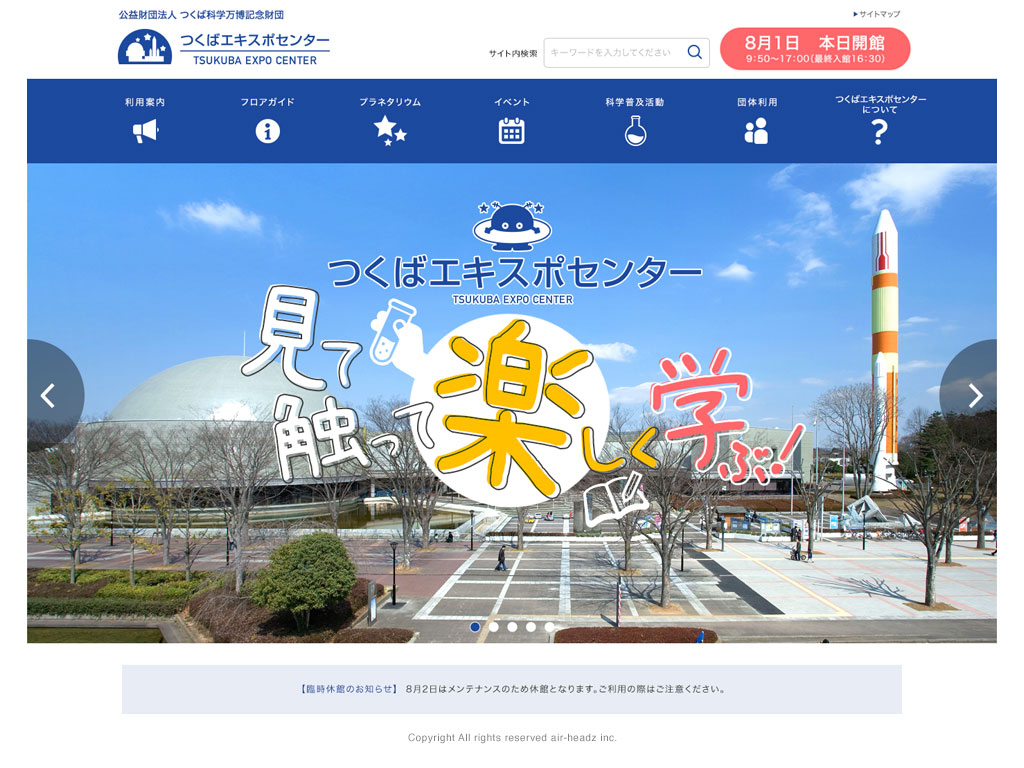Image resolution: width=1024 pixels, height=768 pixels.
Task: Select the fourth carousel dot indicator
Action: click(x=531, y=627)
